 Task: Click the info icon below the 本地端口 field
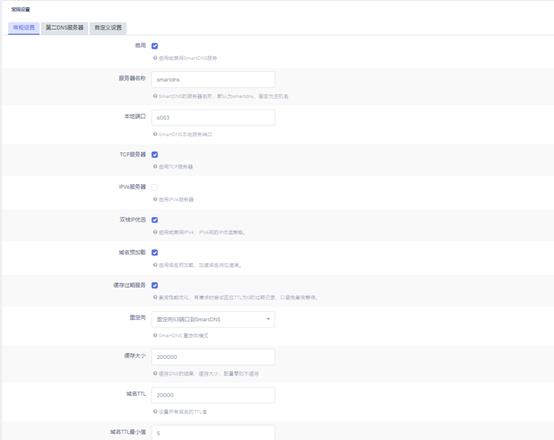(155, 134)
